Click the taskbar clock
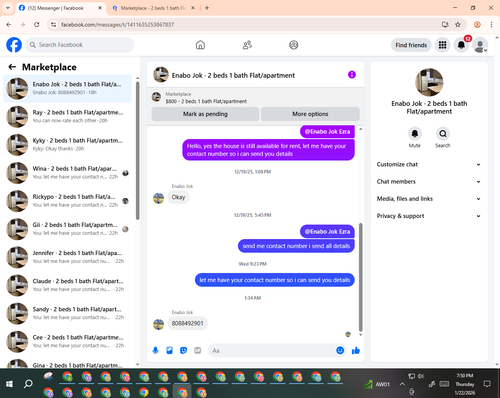The height and width of the screenshot is (398, 500). 465,384
